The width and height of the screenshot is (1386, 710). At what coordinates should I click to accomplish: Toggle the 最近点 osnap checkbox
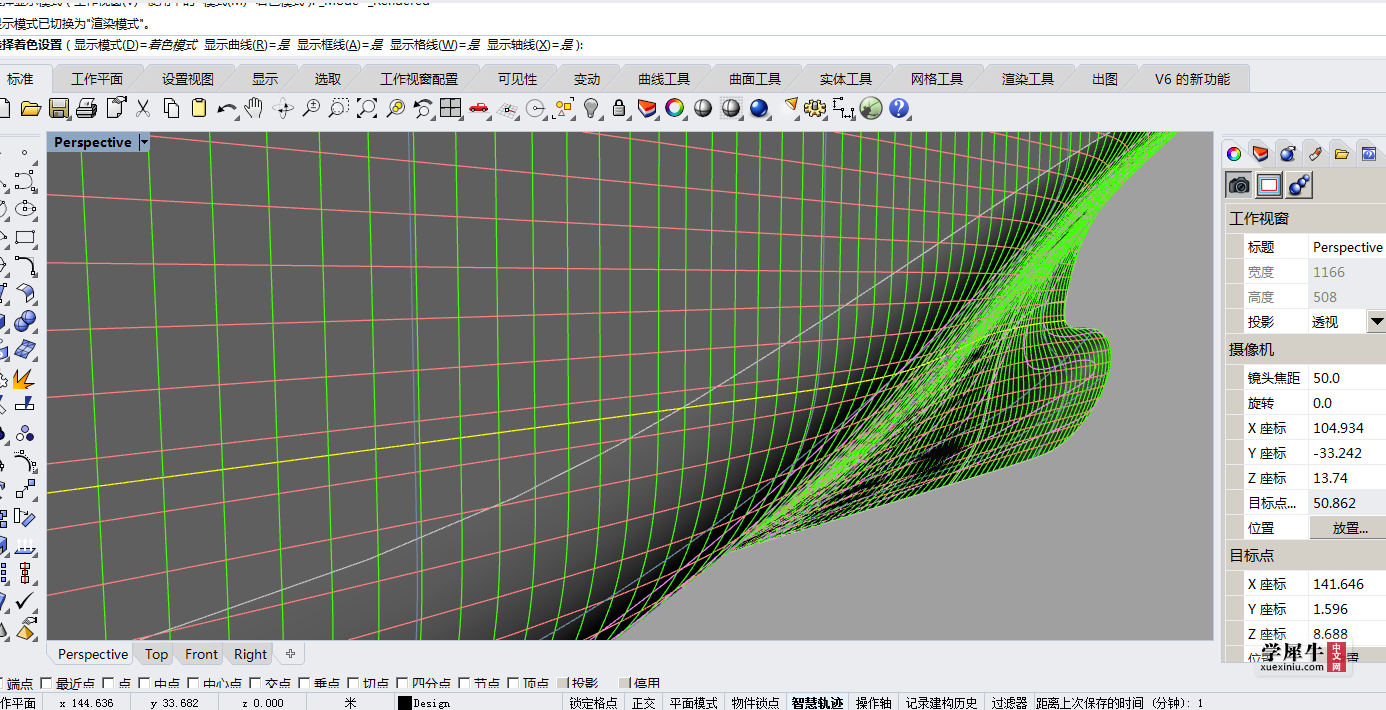tap(47, 684)
